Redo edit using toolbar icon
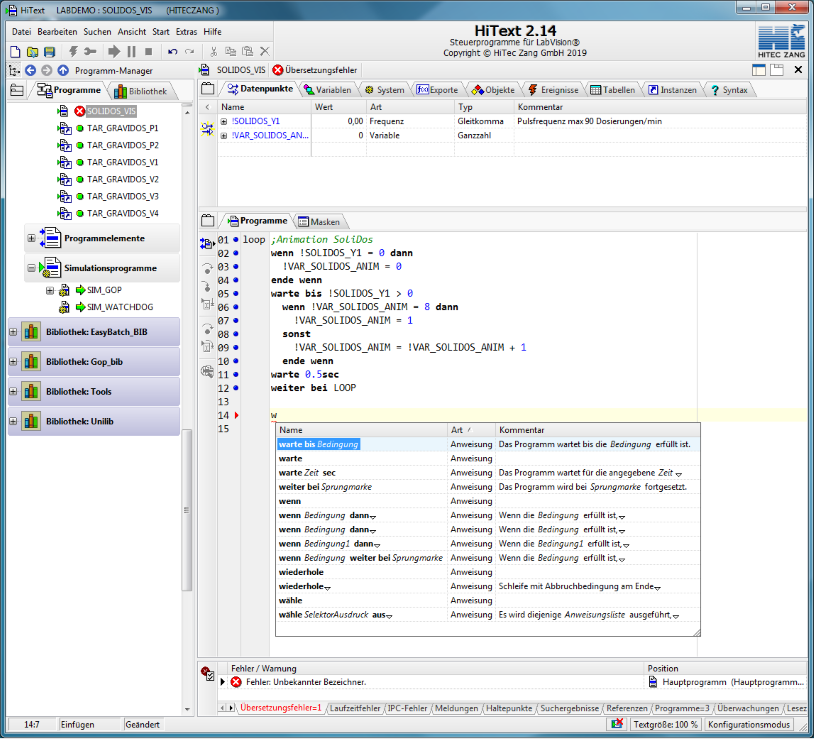Screen dimensions: 814x739 (x=189, y=51)
